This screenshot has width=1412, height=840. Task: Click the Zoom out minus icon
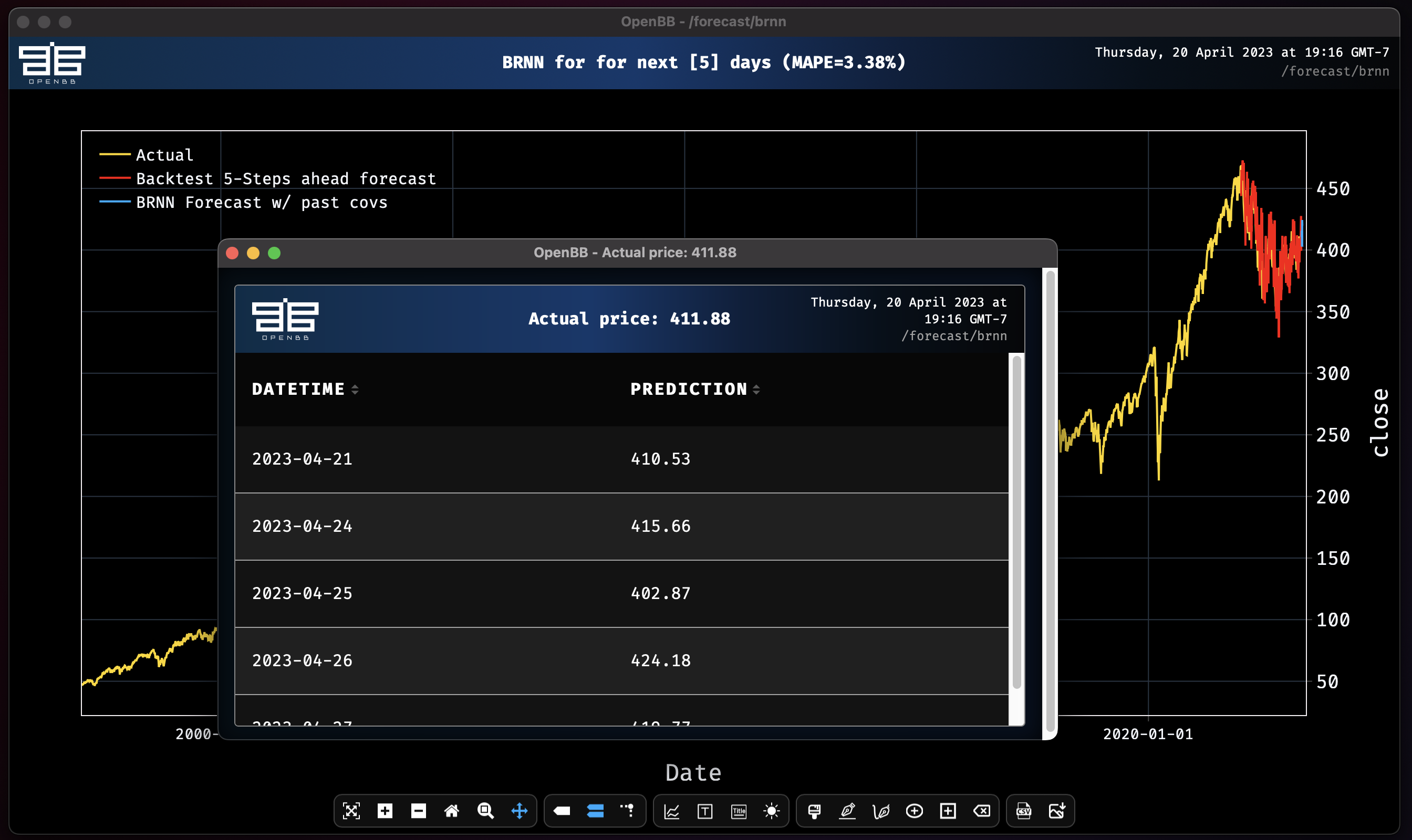[419, 811]
